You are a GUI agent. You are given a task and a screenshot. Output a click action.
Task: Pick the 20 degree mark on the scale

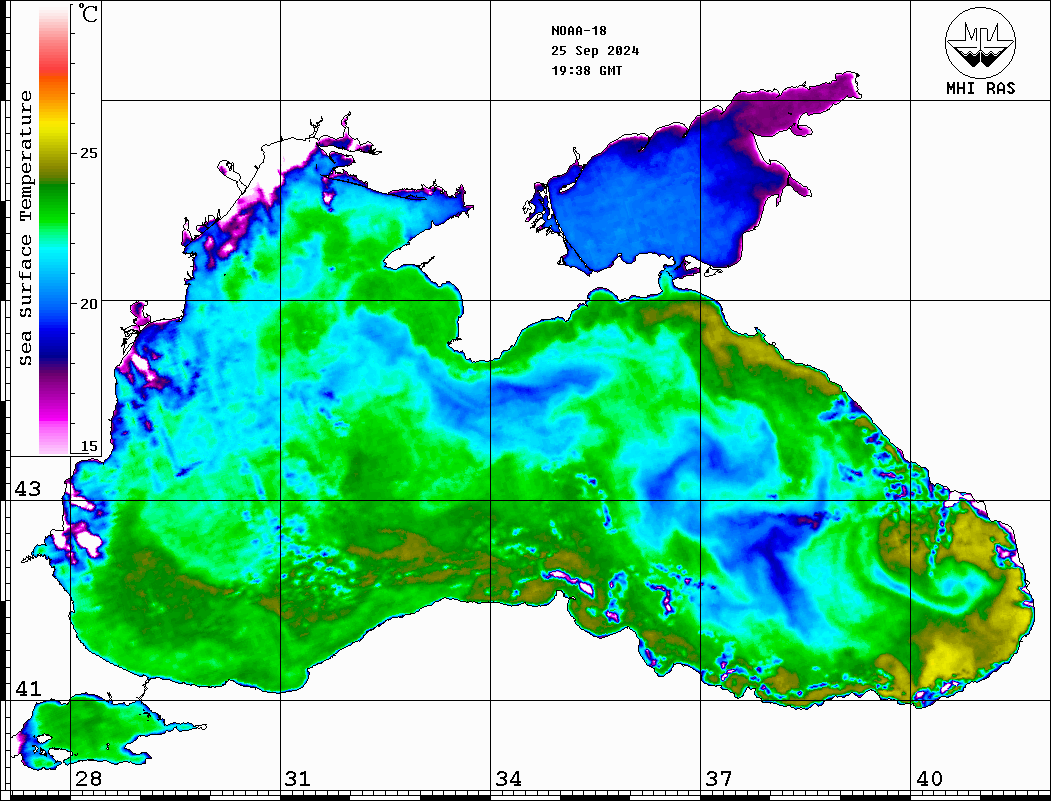click(x=89, y=303)
